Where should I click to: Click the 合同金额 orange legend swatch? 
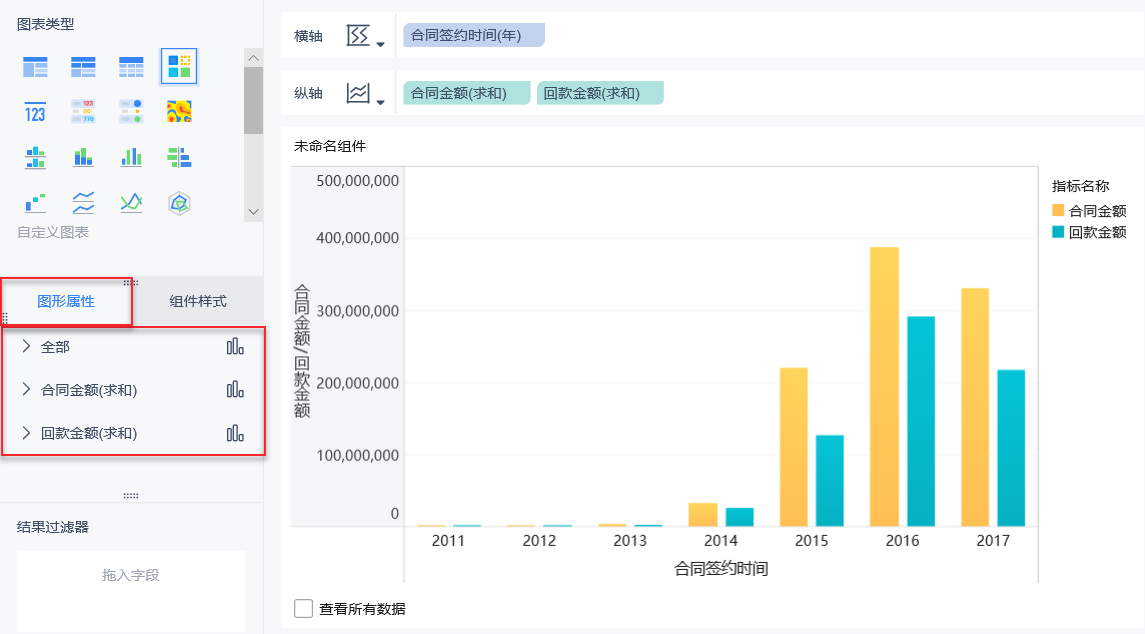(1058, 211)
